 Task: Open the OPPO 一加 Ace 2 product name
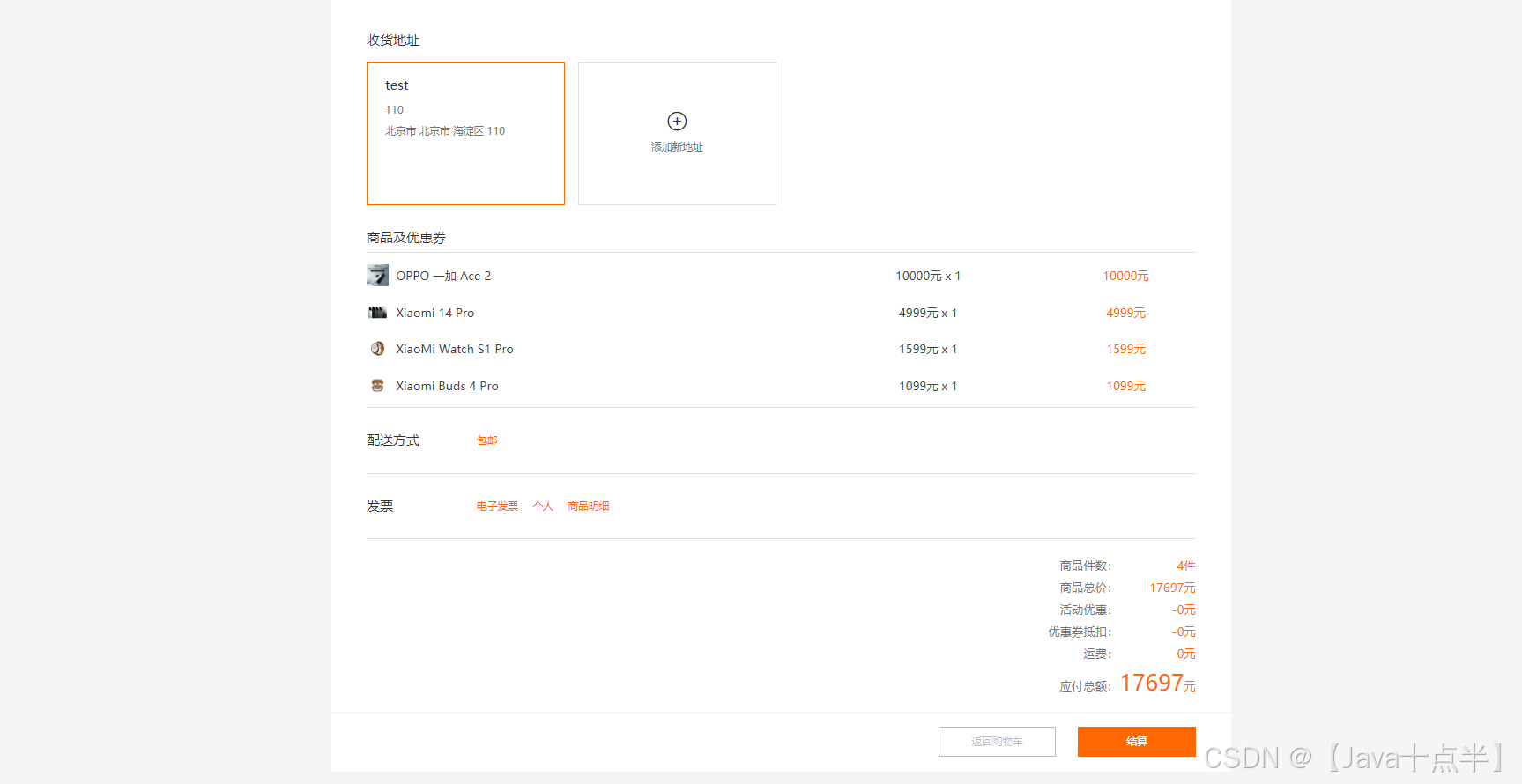(443, 276)
